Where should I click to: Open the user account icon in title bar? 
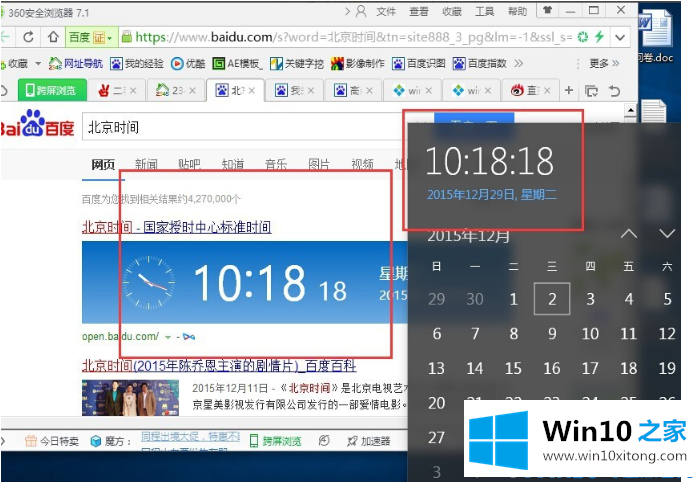361,11
